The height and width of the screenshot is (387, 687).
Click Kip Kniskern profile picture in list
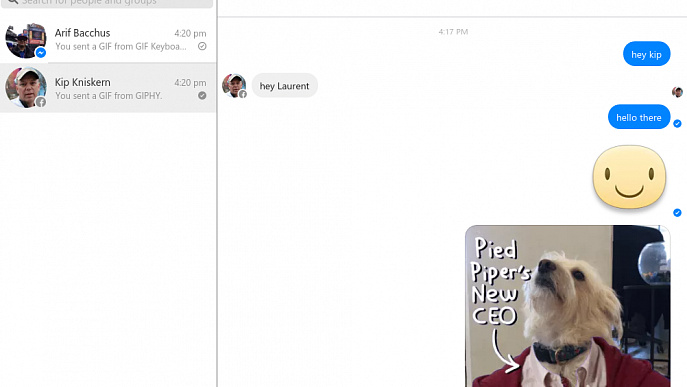click(x=26, y=87)
